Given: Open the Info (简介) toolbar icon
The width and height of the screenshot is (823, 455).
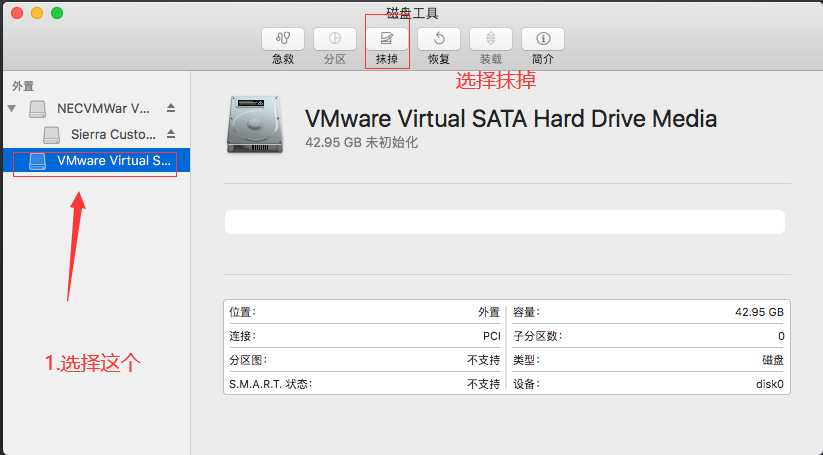Looking at the screenshot, I should (x=543, y=39).
